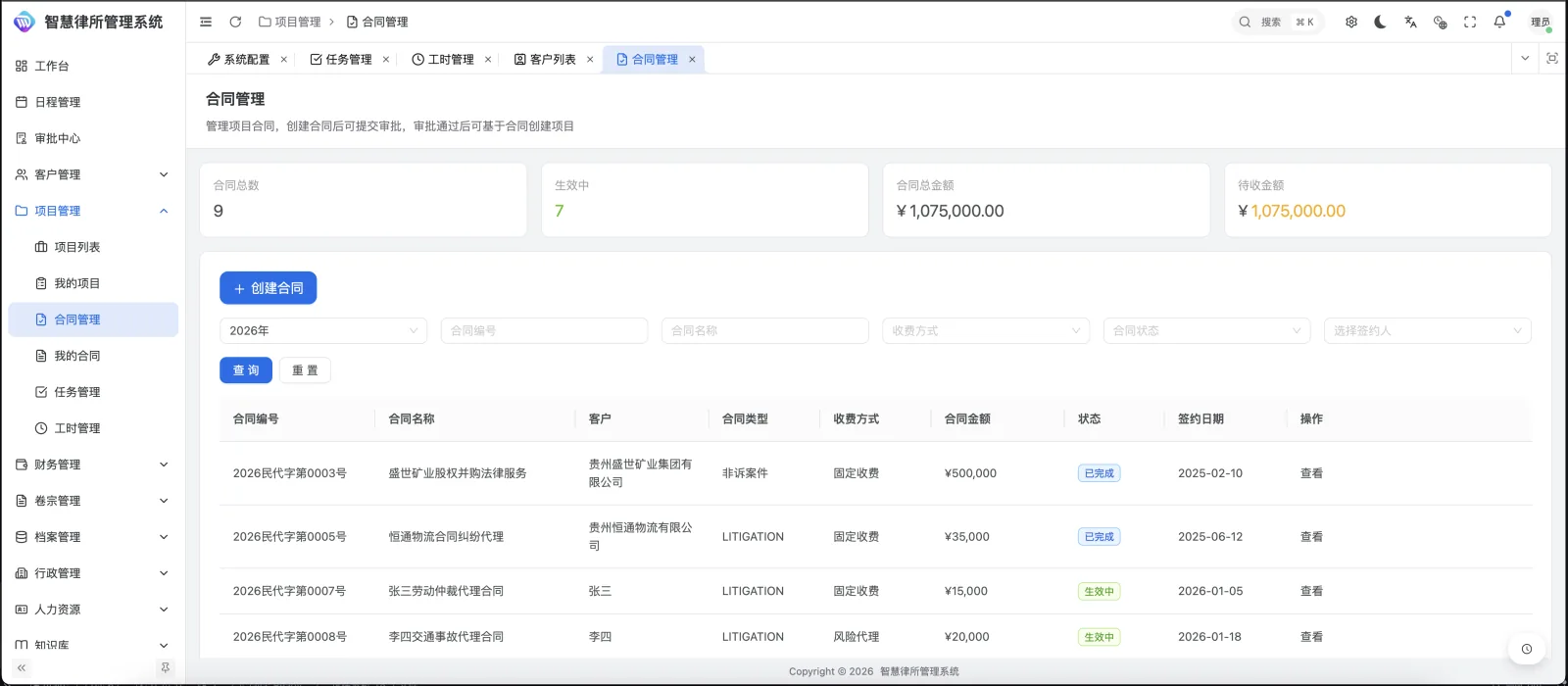The height and width of the screenshot is (686, 1568).
Task: Toggle dark mode moon icon
Action: 1381,22
